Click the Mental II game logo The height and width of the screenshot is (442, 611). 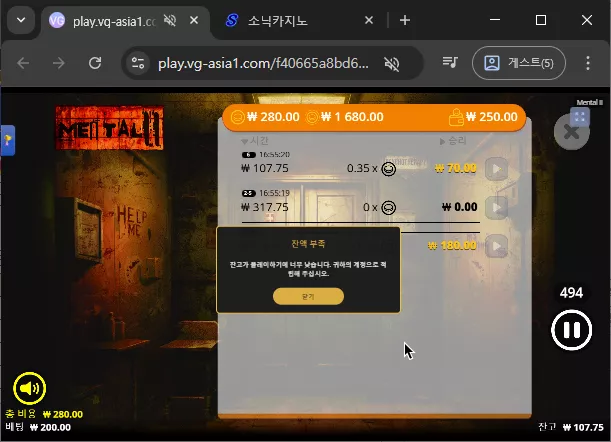(109, 128)
